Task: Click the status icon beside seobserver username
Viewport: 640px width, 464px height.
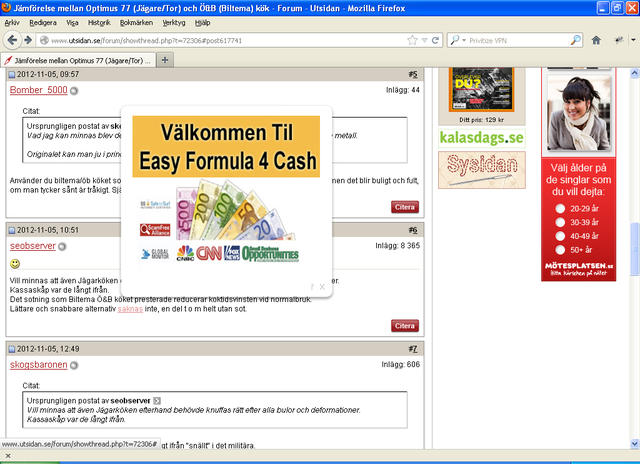Action: click(62, 246)
